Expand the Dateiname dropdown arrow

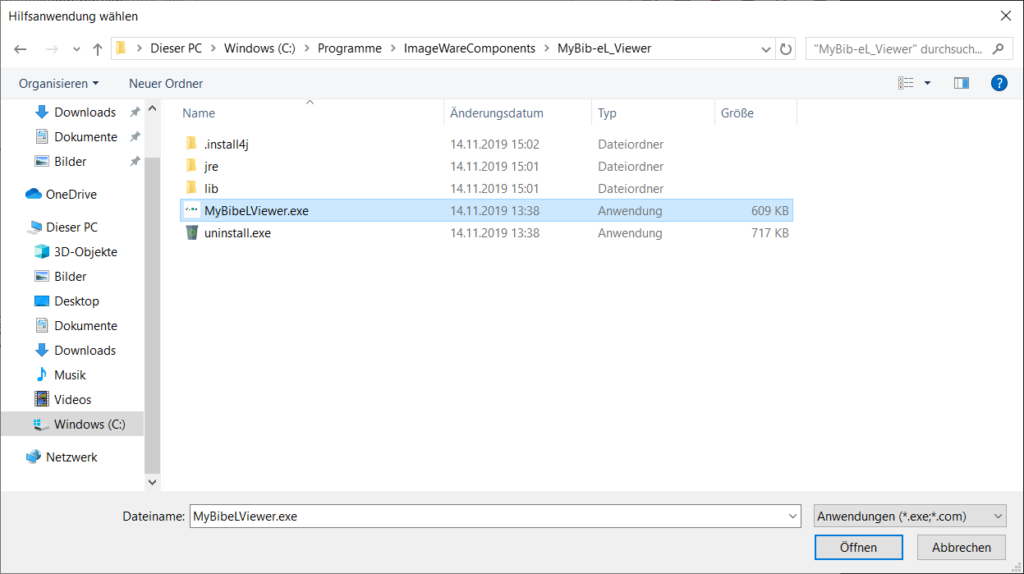(x=792, y=517)
